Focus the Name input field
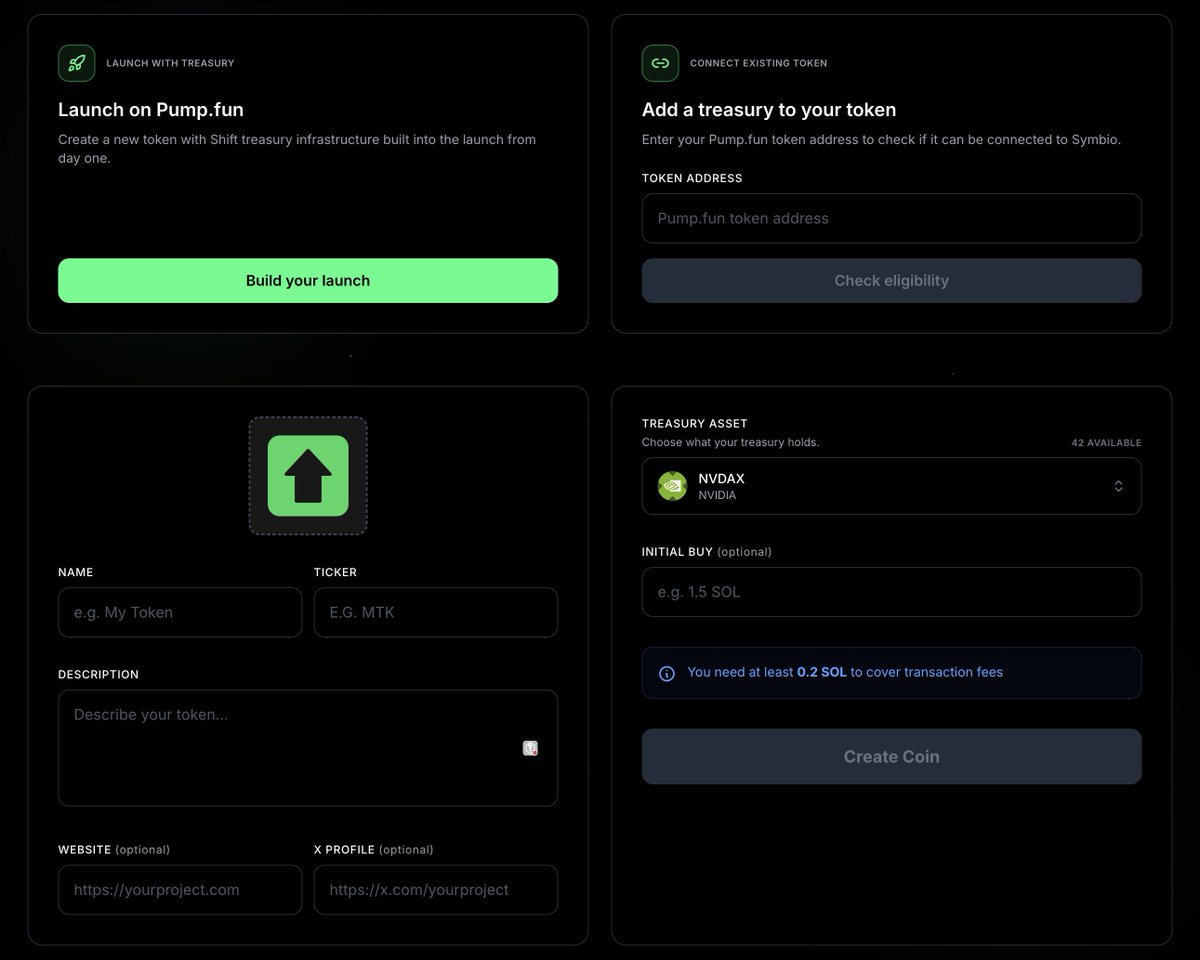This screenshot has width=1200, height=960. [180, 612]
